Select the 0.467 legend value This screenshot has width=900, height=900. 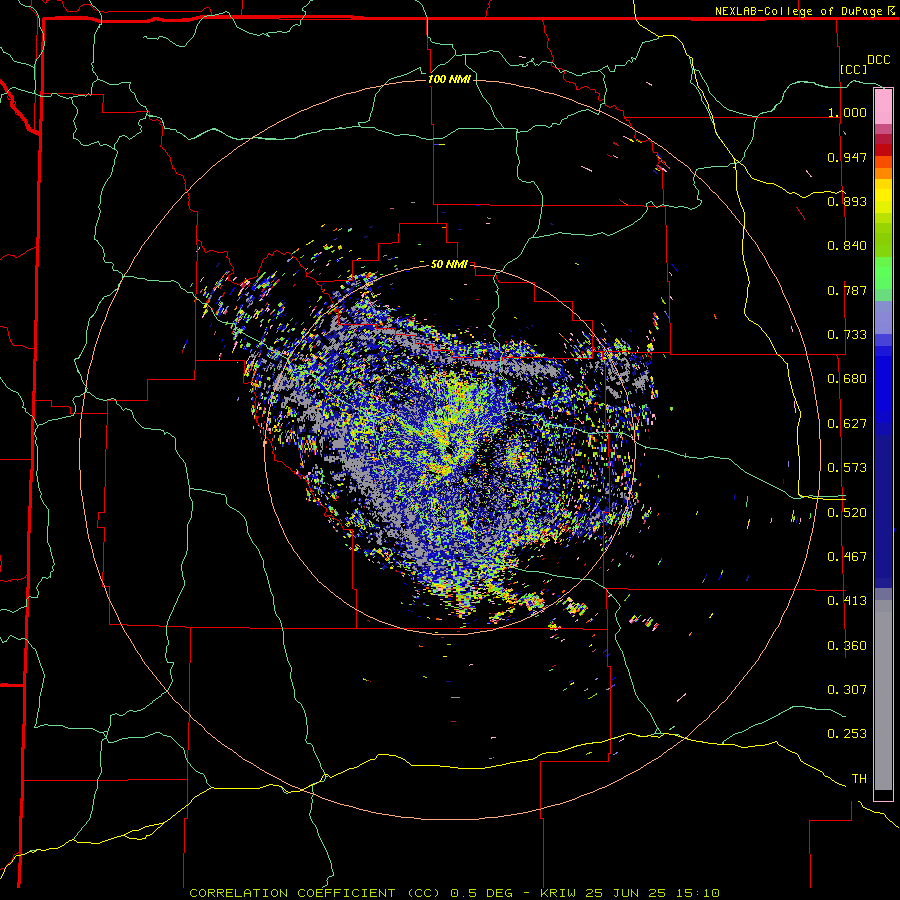847,557
